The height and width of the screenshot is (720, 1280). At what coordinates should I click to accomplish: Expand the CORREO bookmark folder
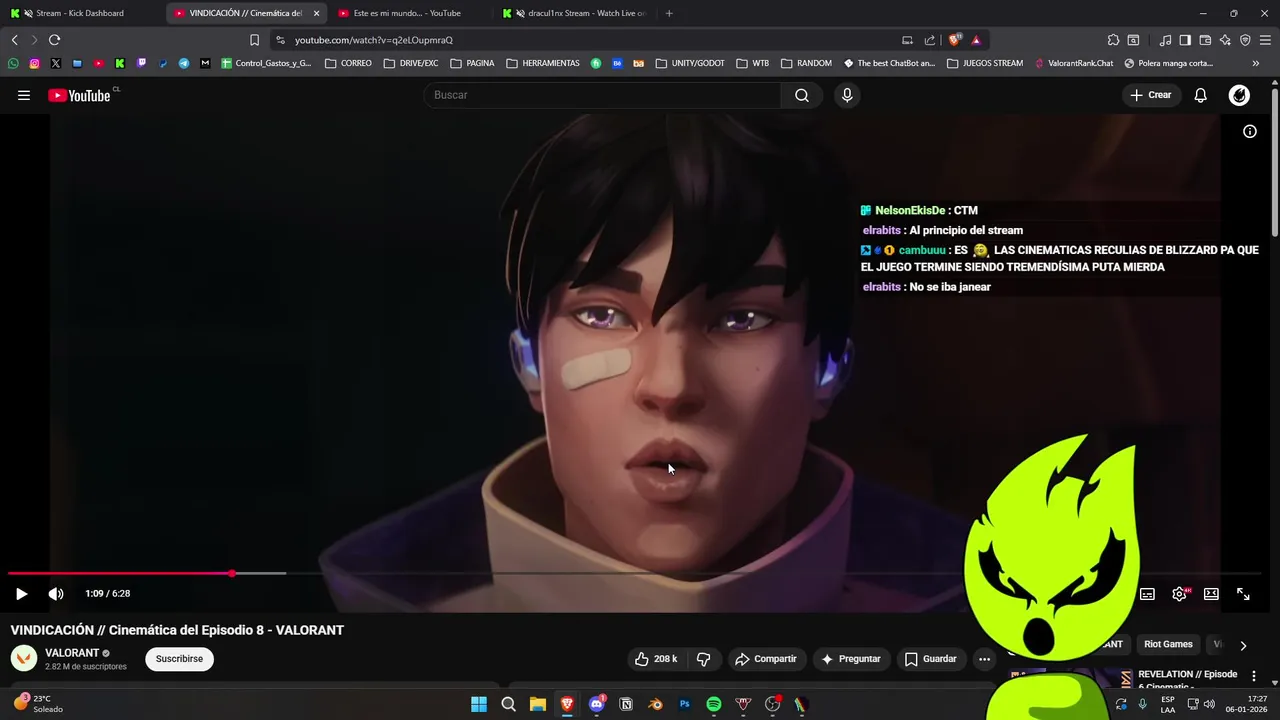coord(348,63)
